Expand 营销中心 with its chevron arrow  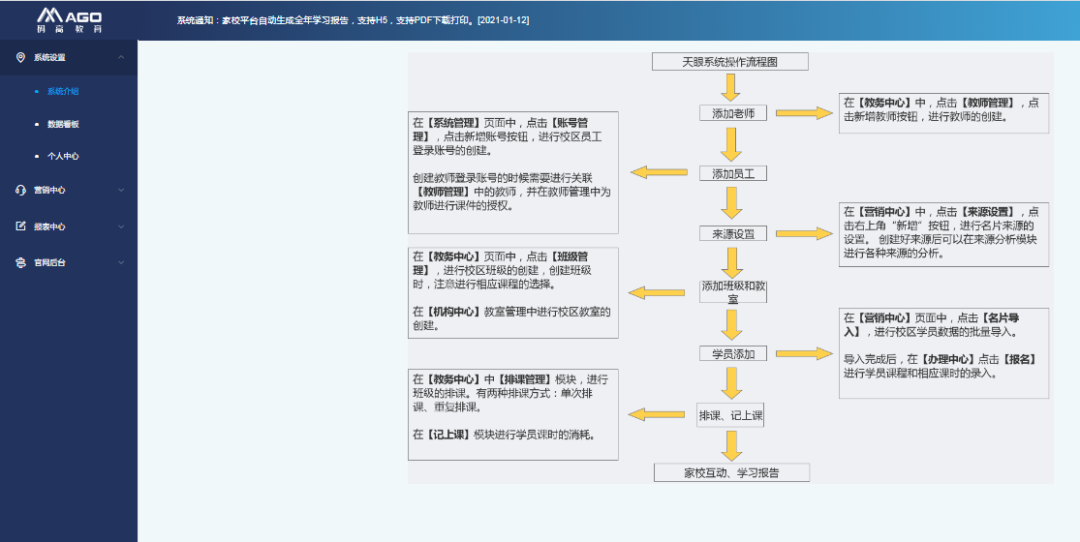[x=121, y=190]
